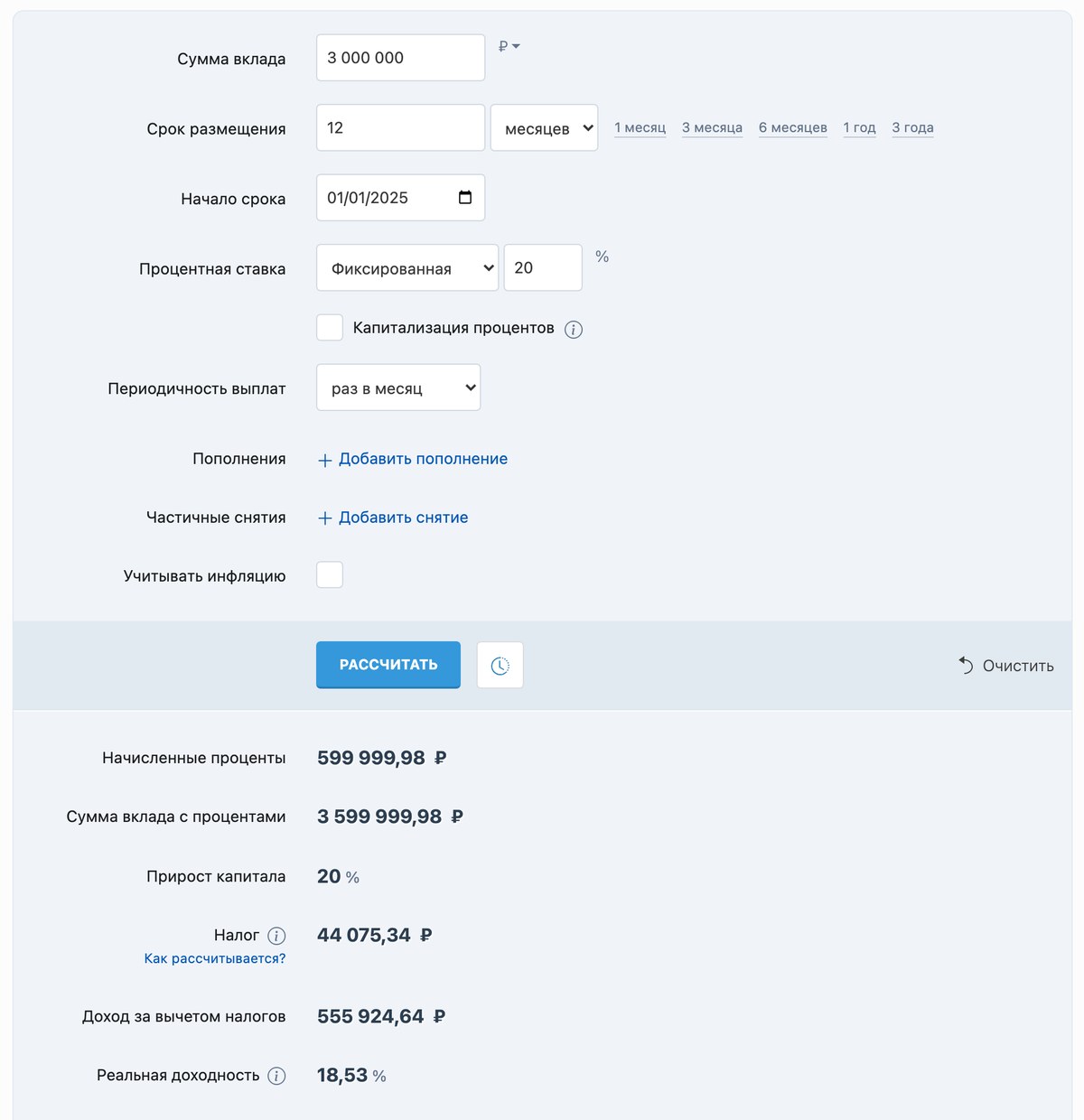The width and height of the screenshot is (1084, 1120).
Task: Select the 6 месяцев preset link
Action: pos(793,127)
